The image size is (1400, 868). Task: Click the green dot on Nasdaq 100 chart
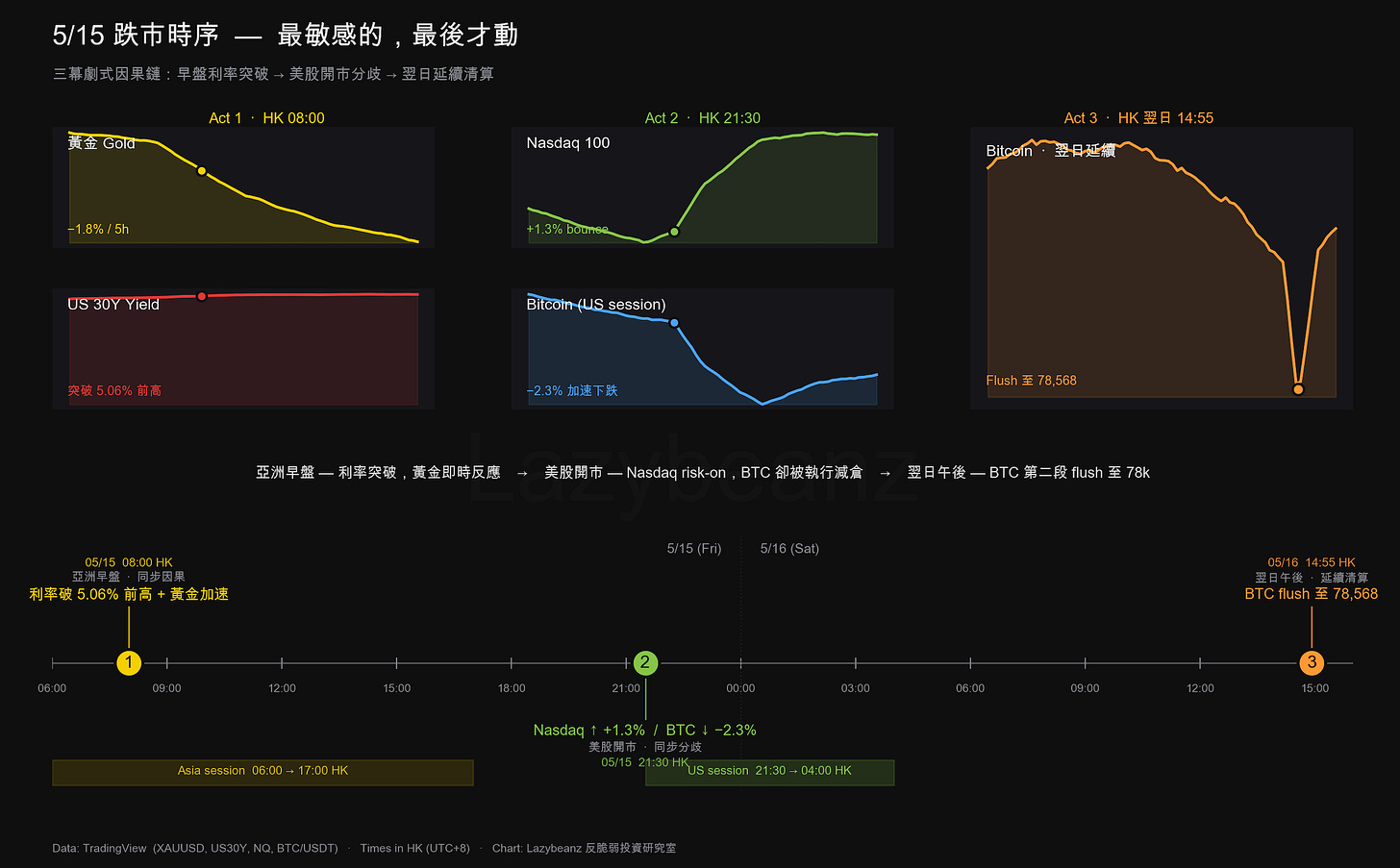tap(674, 232)
